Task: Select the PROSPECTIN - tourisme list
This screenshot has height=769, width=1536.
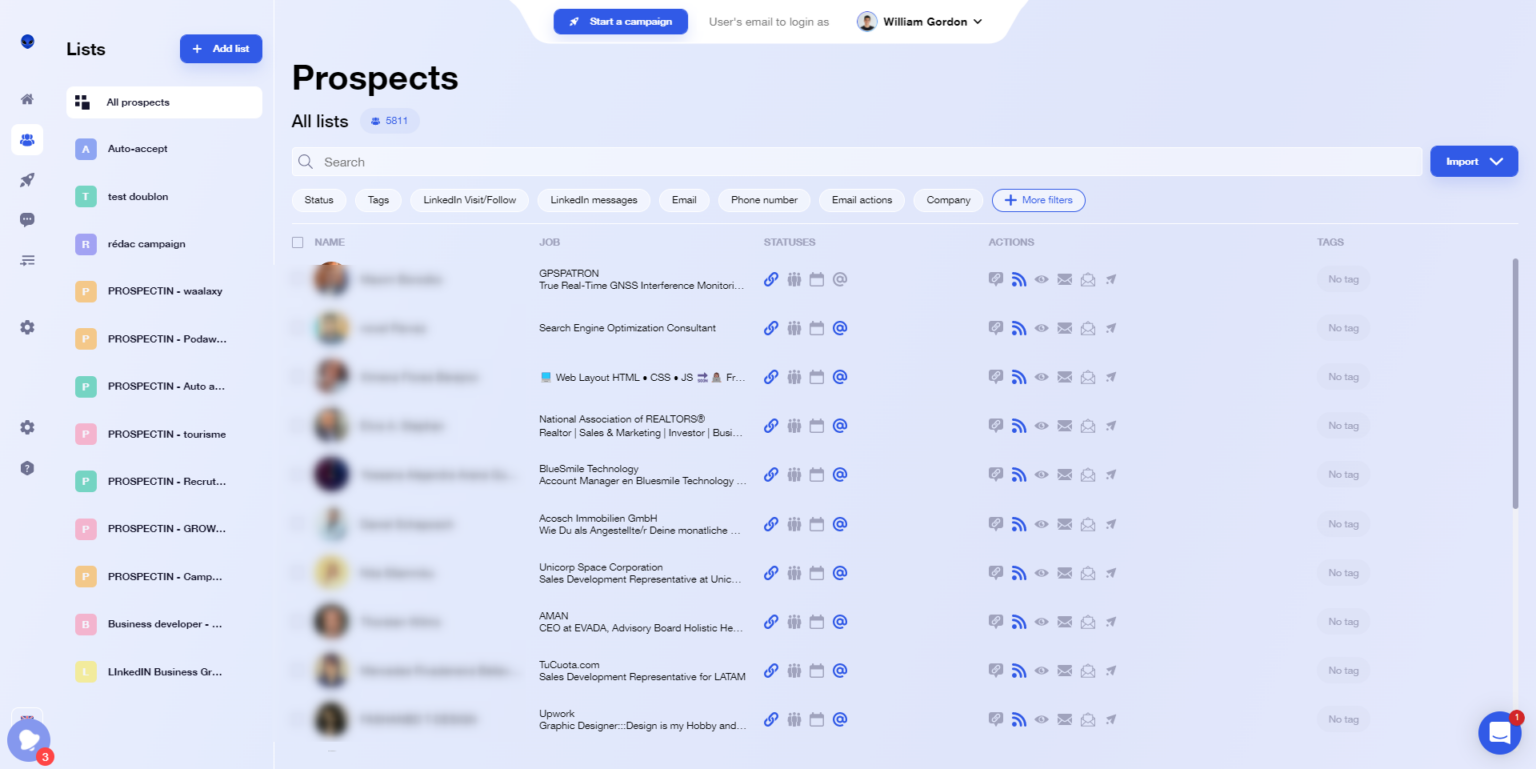Action: (x=164, y=434)
